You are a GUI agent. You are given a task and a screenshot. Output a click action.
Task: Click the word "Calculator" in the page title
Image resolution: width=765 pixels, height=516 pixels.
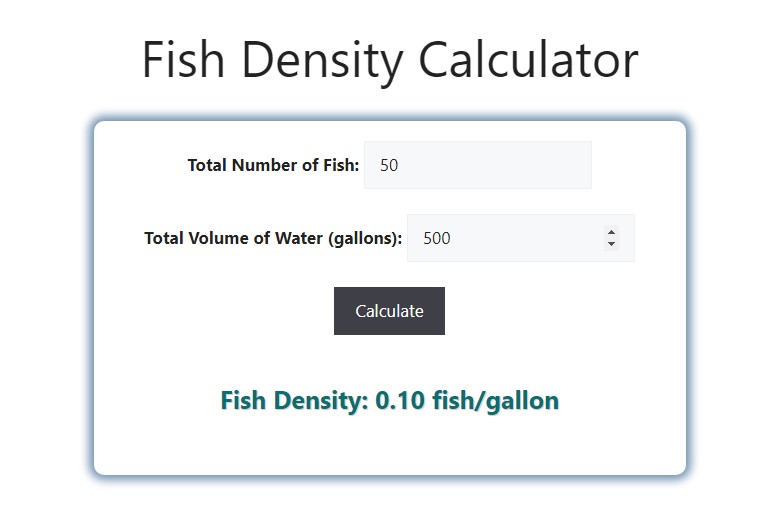tap(529, 60)
